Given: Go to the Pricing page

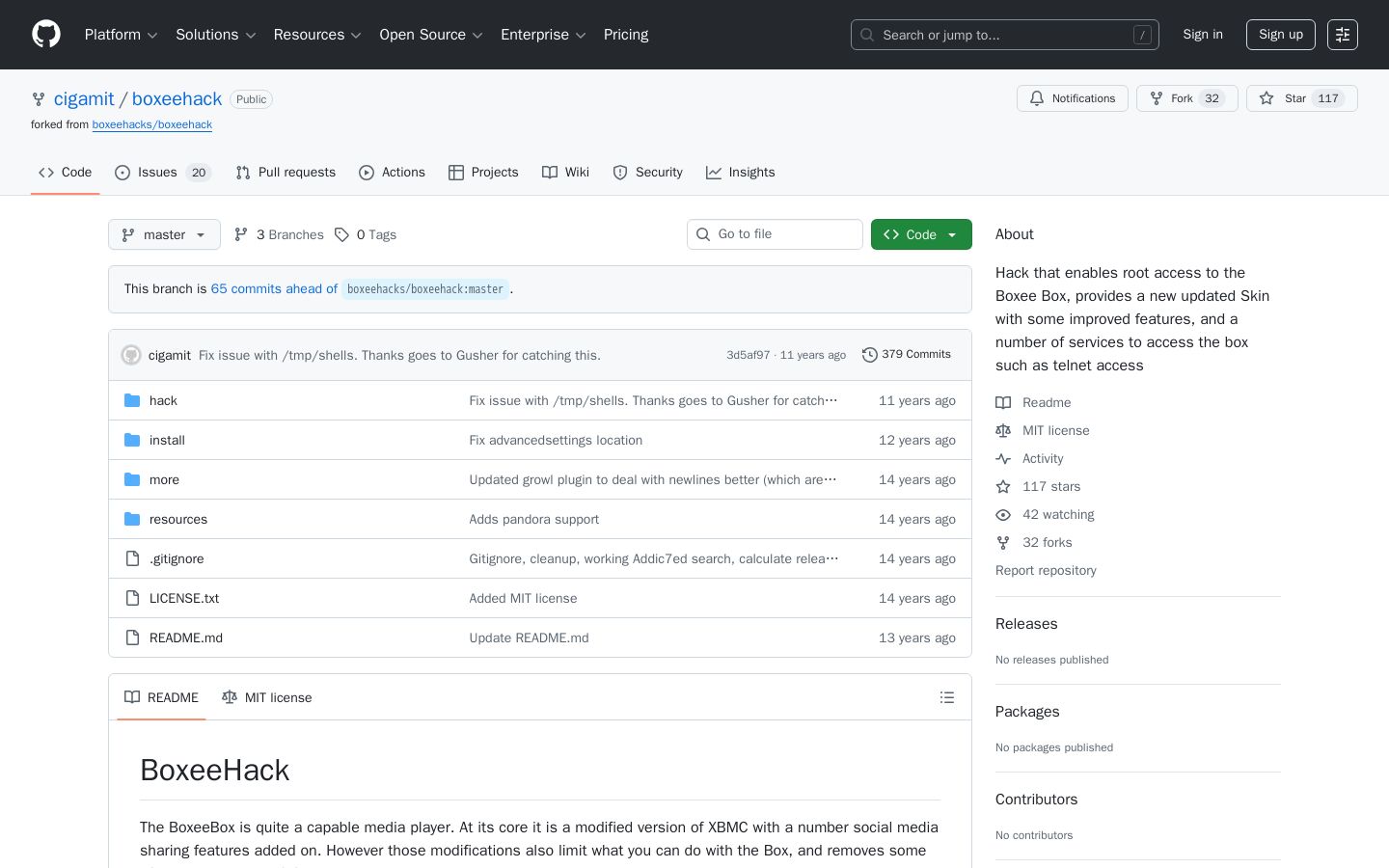Looking at the screenshot, I should click(626, 35).
